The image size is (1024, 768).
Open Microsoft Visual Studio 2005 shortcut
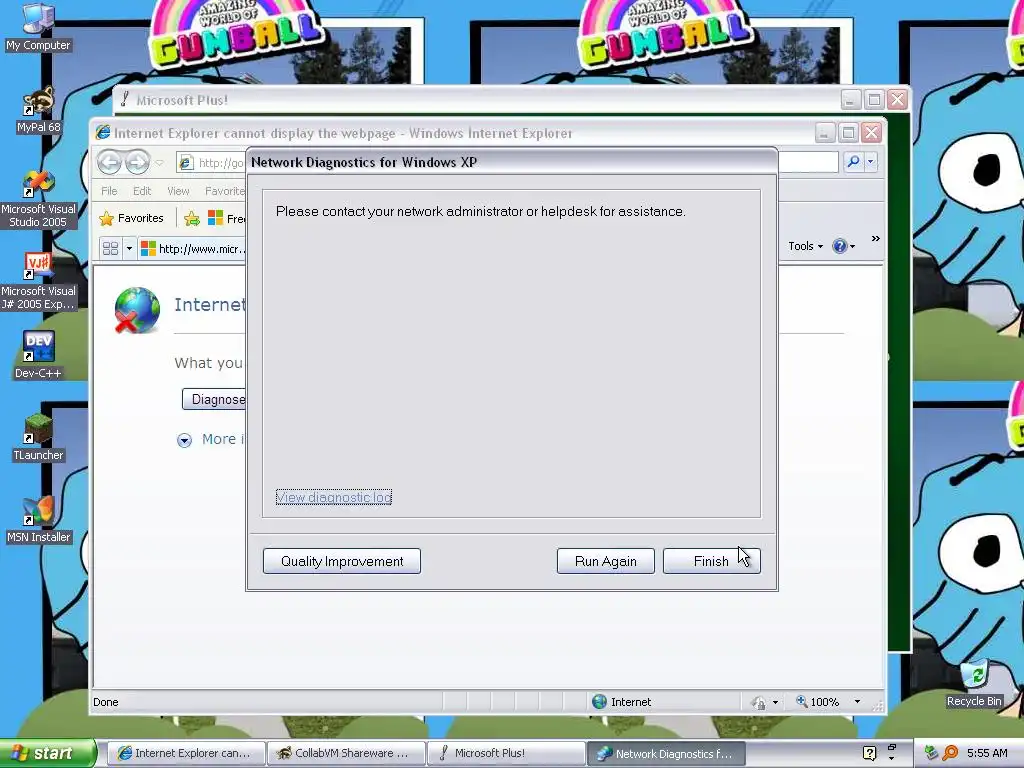pyautogui.click(x=38, y=199)
